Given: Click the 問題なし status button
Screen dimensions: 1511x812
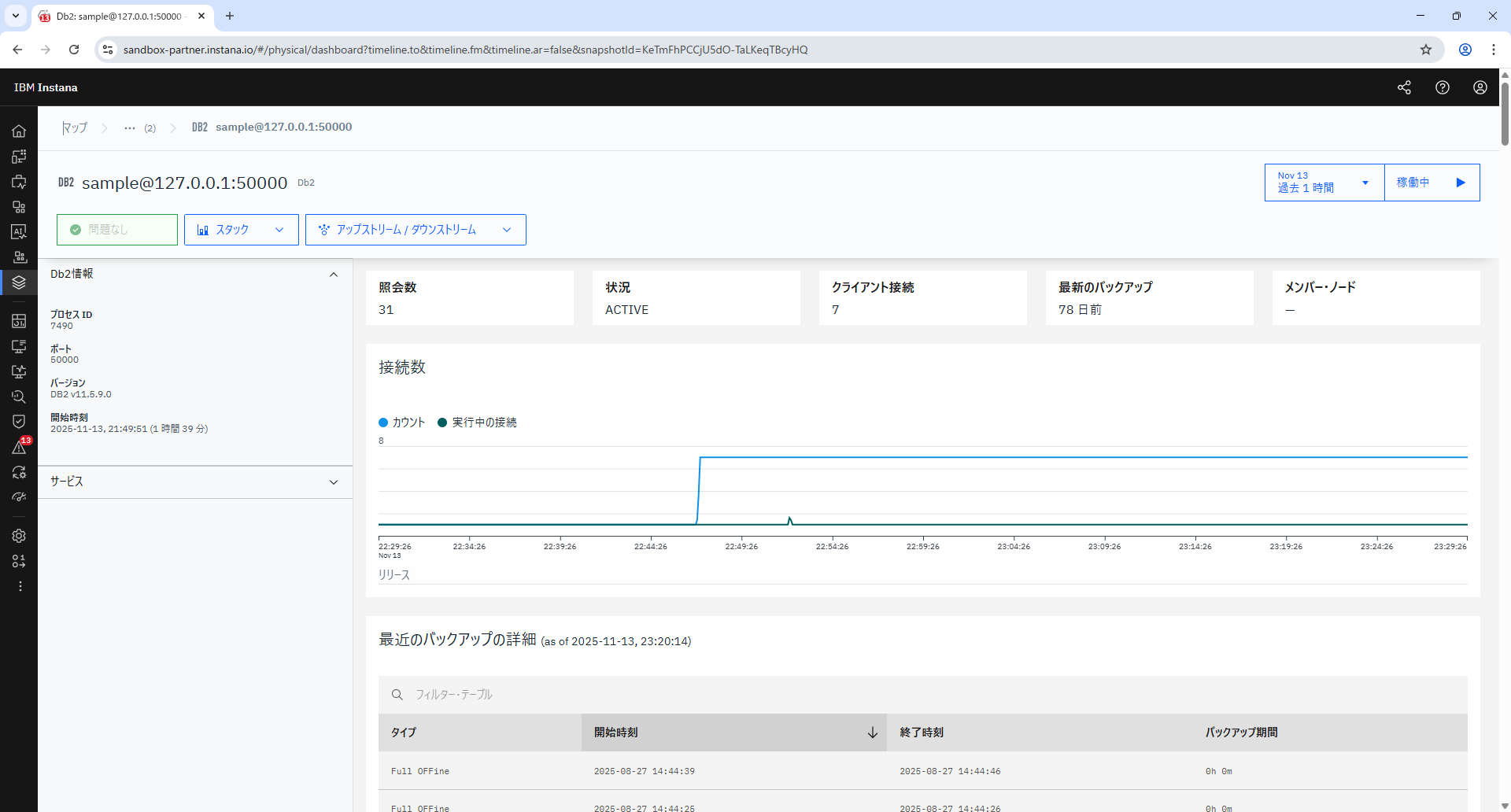Looking at the screenshot, I should click(x=117, y=230).
